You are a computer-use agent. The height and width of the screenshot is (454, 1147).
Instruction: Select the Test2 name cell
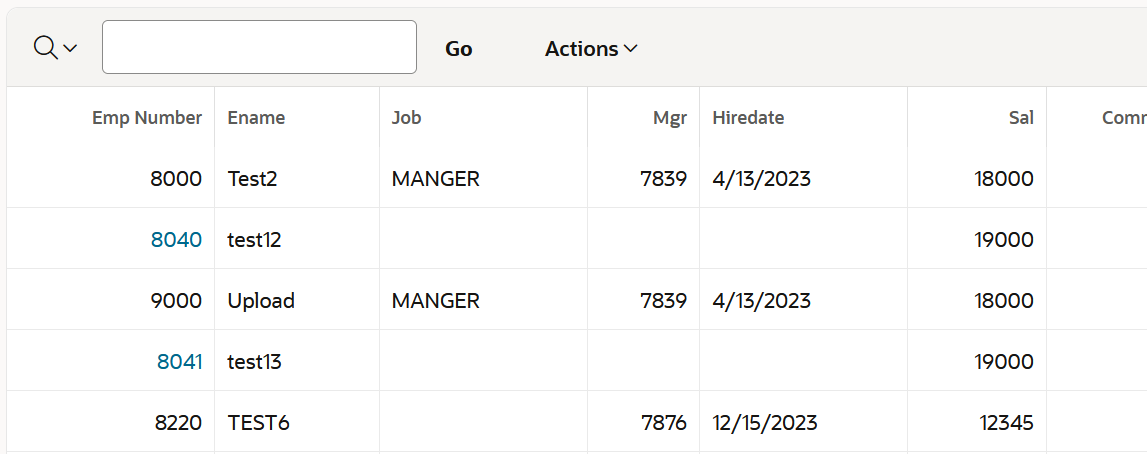297,179
